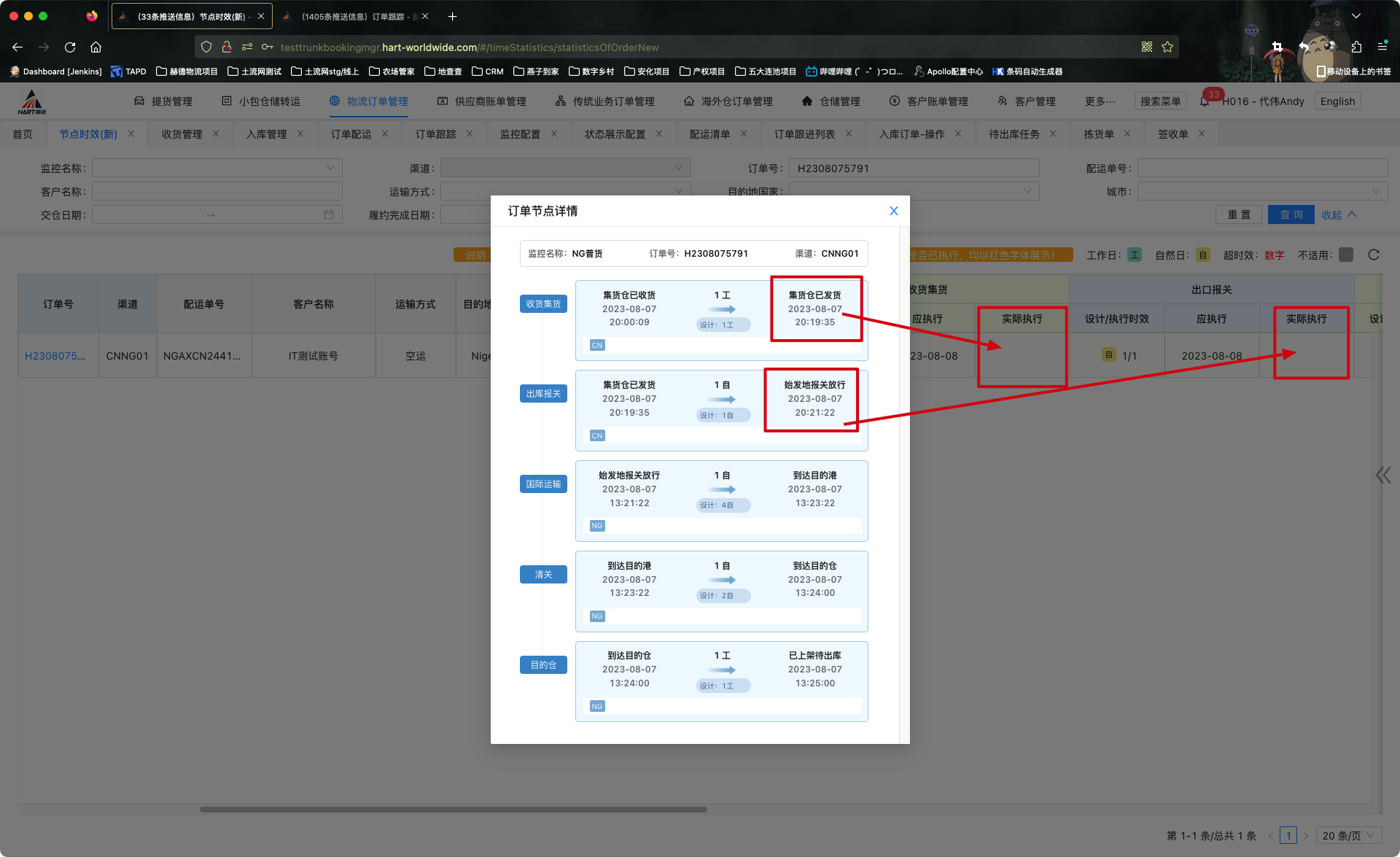The image size is (1400, 857).
Task: Click the 查询 search button
Action: click(1291, 215)
